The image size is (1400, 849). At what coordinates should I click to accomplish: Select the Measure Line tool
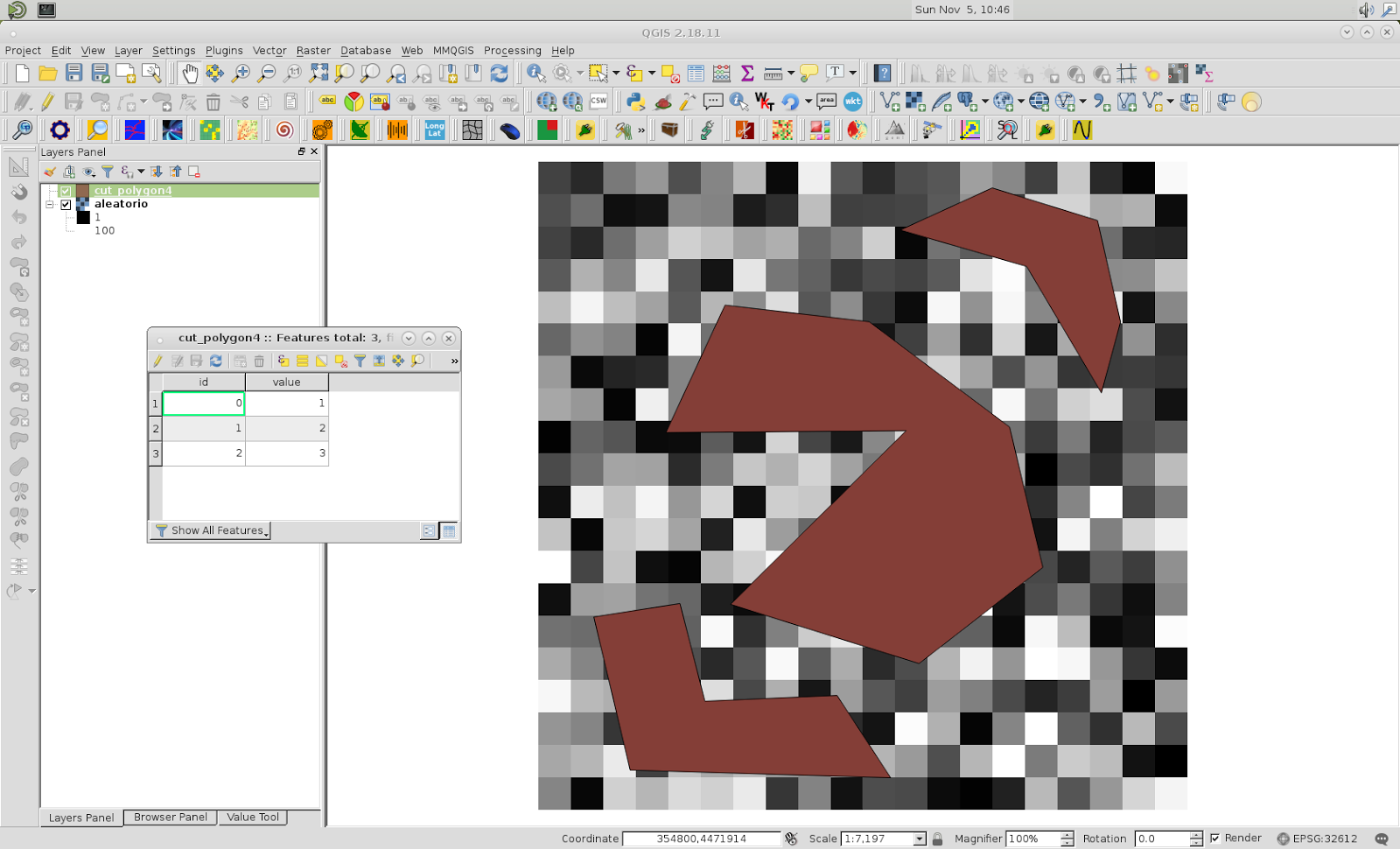pos(774,73)
